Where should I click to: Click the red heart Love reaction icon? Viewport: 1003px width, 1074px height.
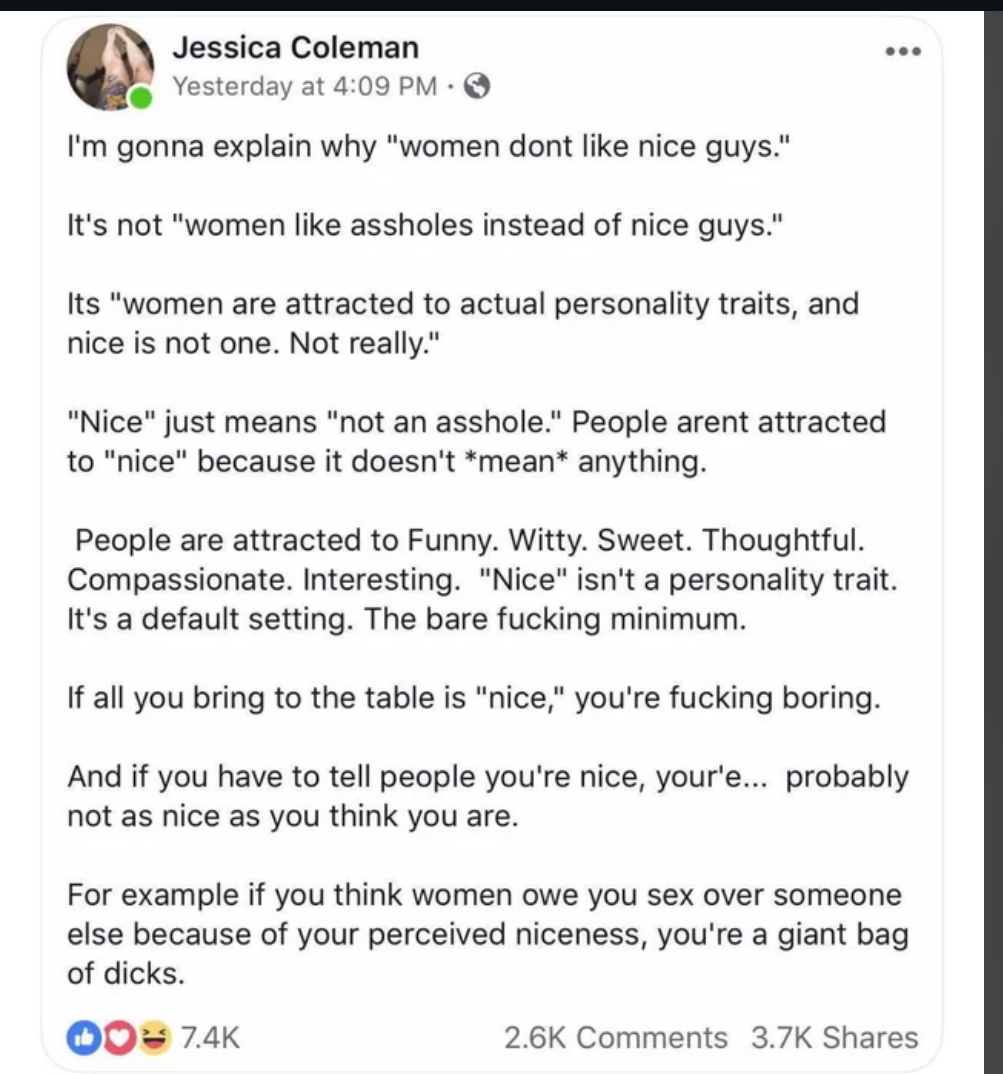coord(119,1038)
